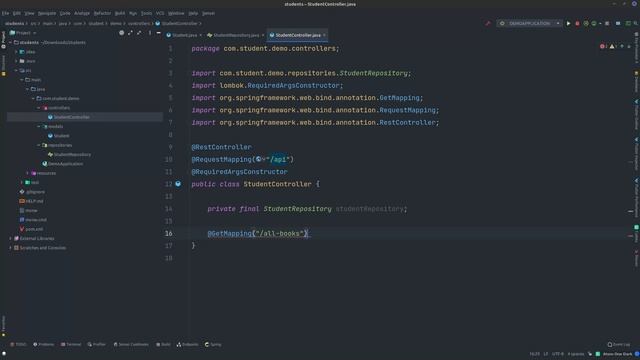Open the Refactor menu
This screenshot has height=360, width=640.
[x=102, y=13]
